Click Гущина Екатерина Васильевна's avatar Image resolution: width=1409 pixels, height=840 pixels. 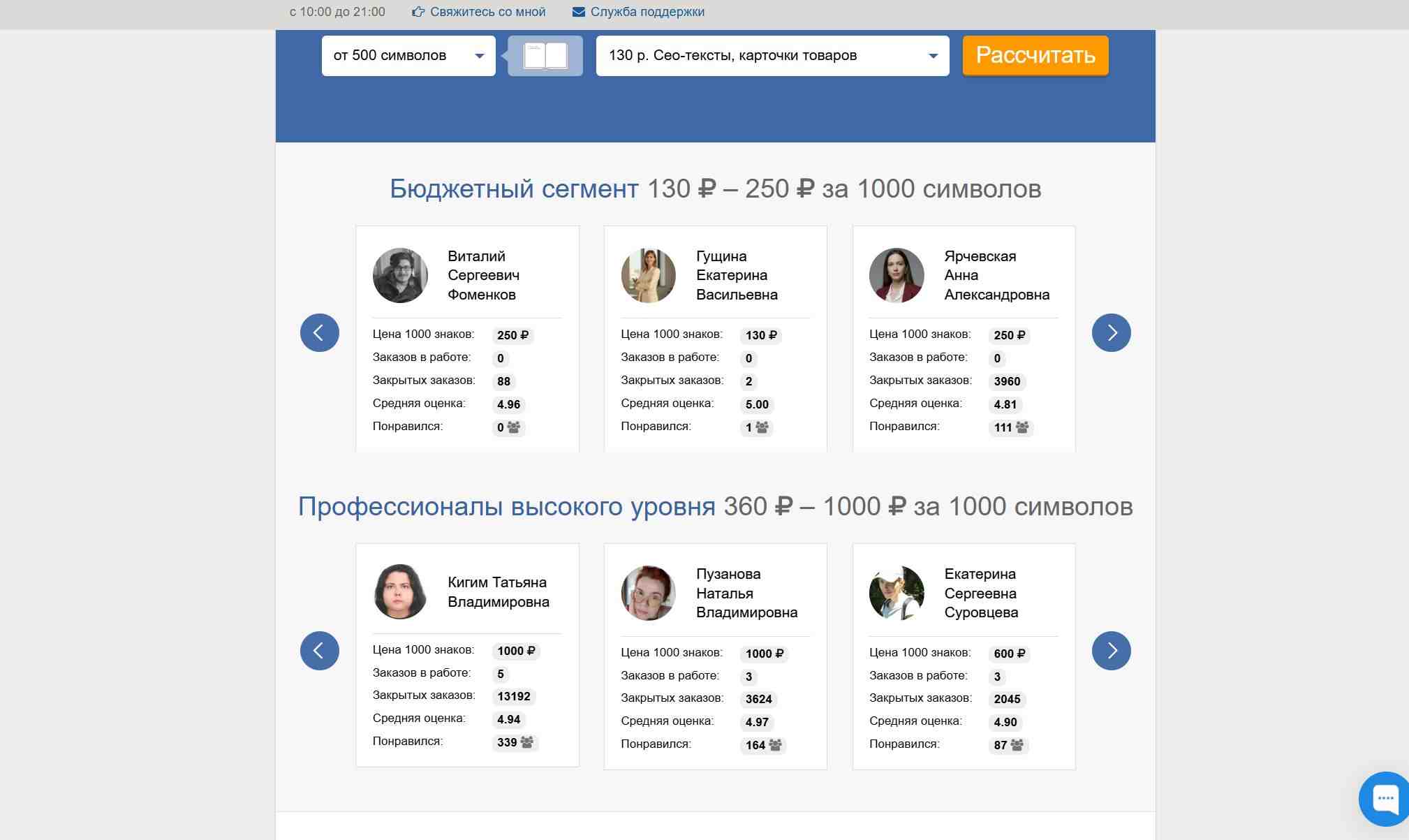[648, 275]
